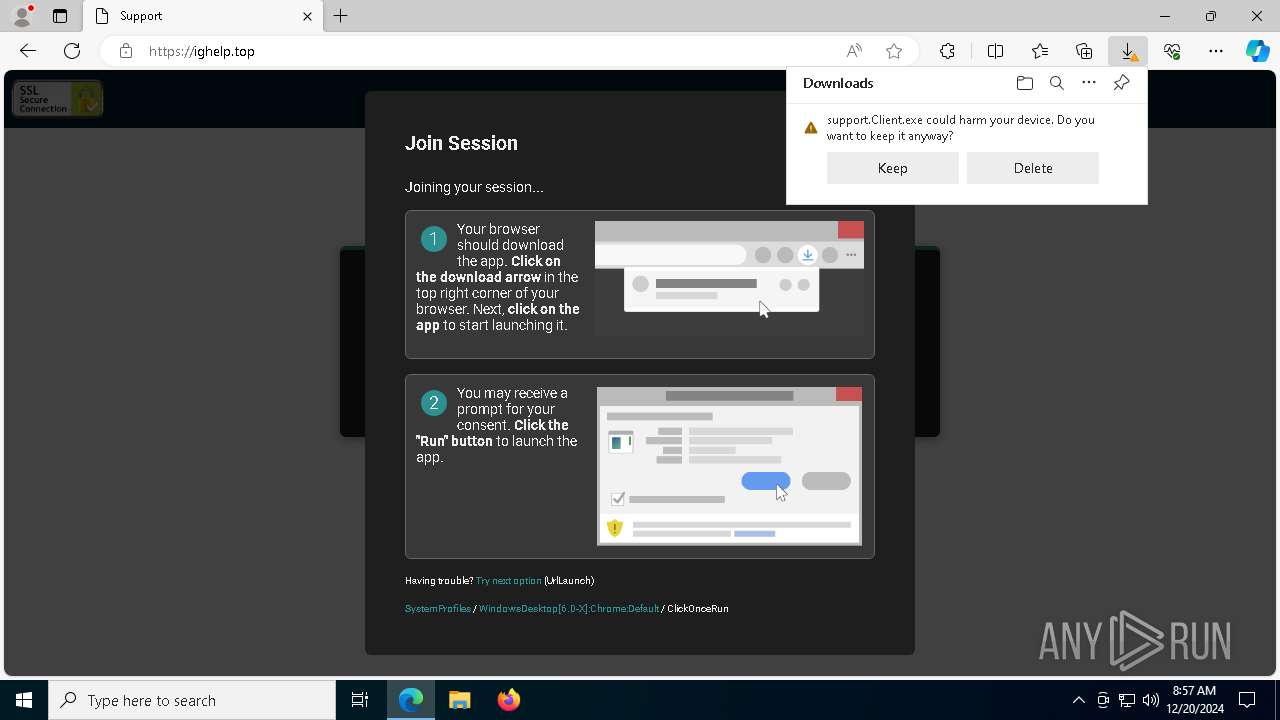Click the step 2 Run prompt illustration
Viewport: 1280px width, 720px height.
pos(729,466)
